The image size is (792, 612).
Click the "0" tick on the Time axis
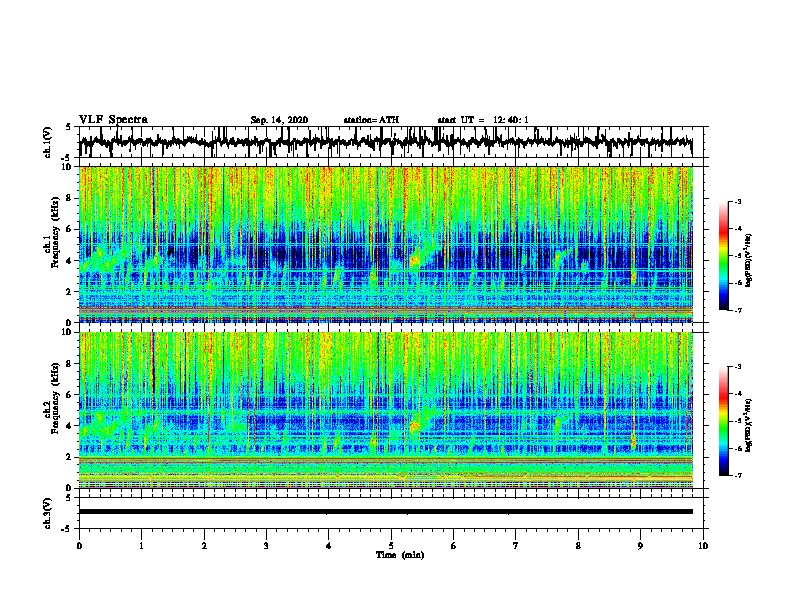coord(79,546)
